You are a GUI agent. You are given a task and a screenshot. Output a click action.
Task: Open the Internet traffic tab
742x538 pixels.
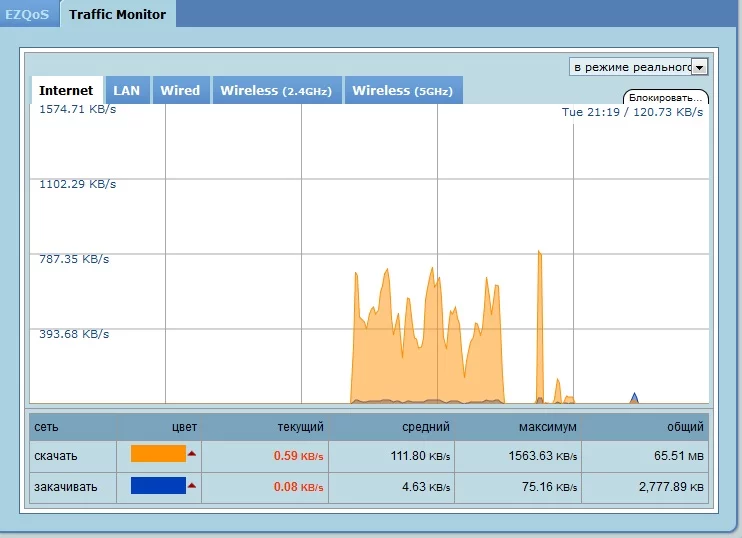point(66,91)
